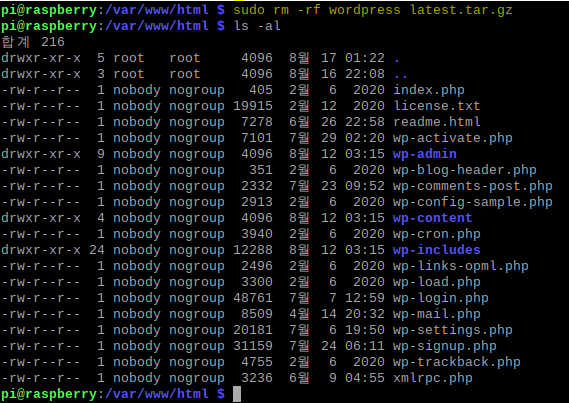Image resolution: width=569 pixels, height=403 pixels.
Task: Click file size 3940 of wp-cron.php
Action: point(257,234)
